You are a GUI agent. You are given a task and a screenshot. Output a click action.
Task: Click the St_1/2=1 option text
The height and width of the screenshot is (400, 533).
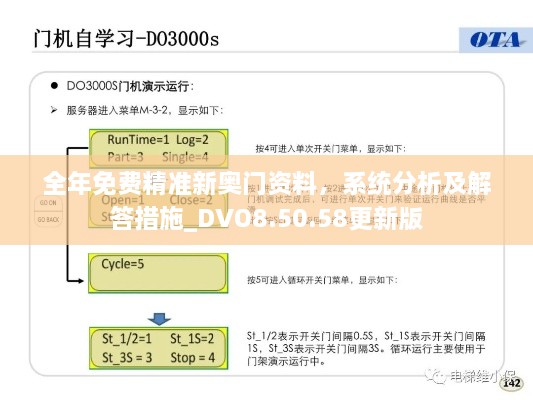click(x=127, y=338)
